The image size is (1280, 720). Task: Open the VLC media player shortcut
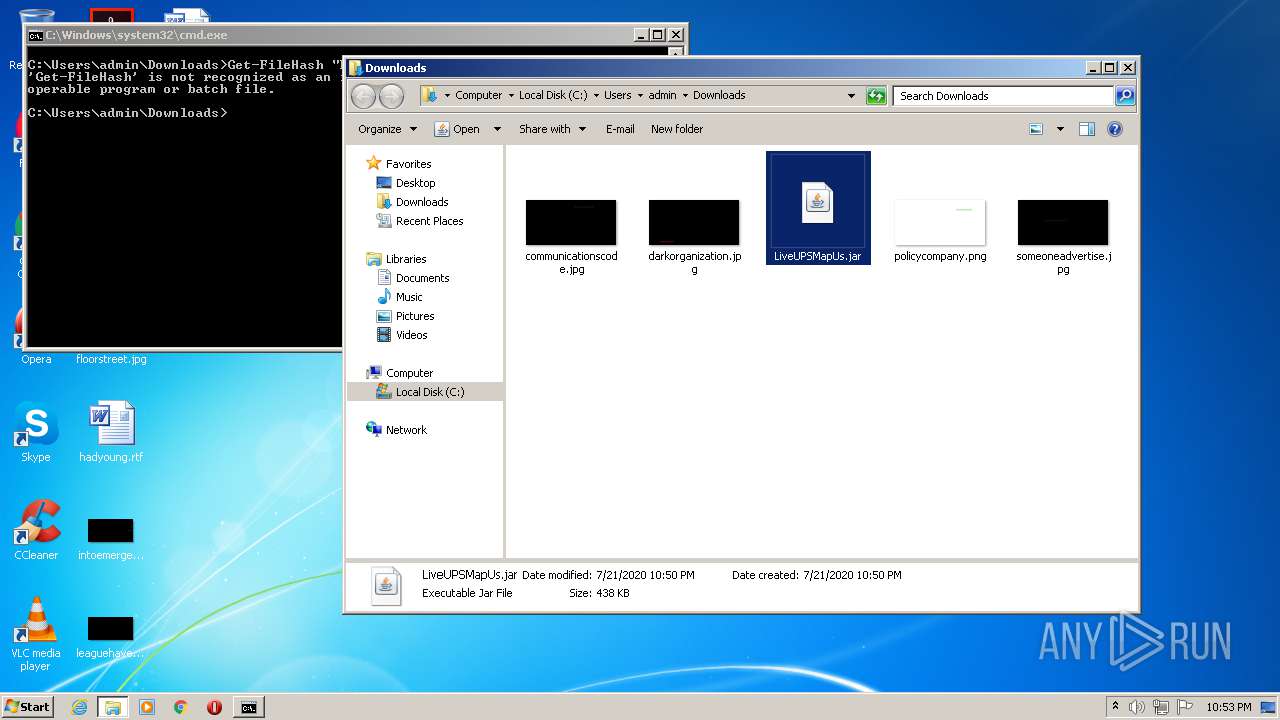[36, 634]
